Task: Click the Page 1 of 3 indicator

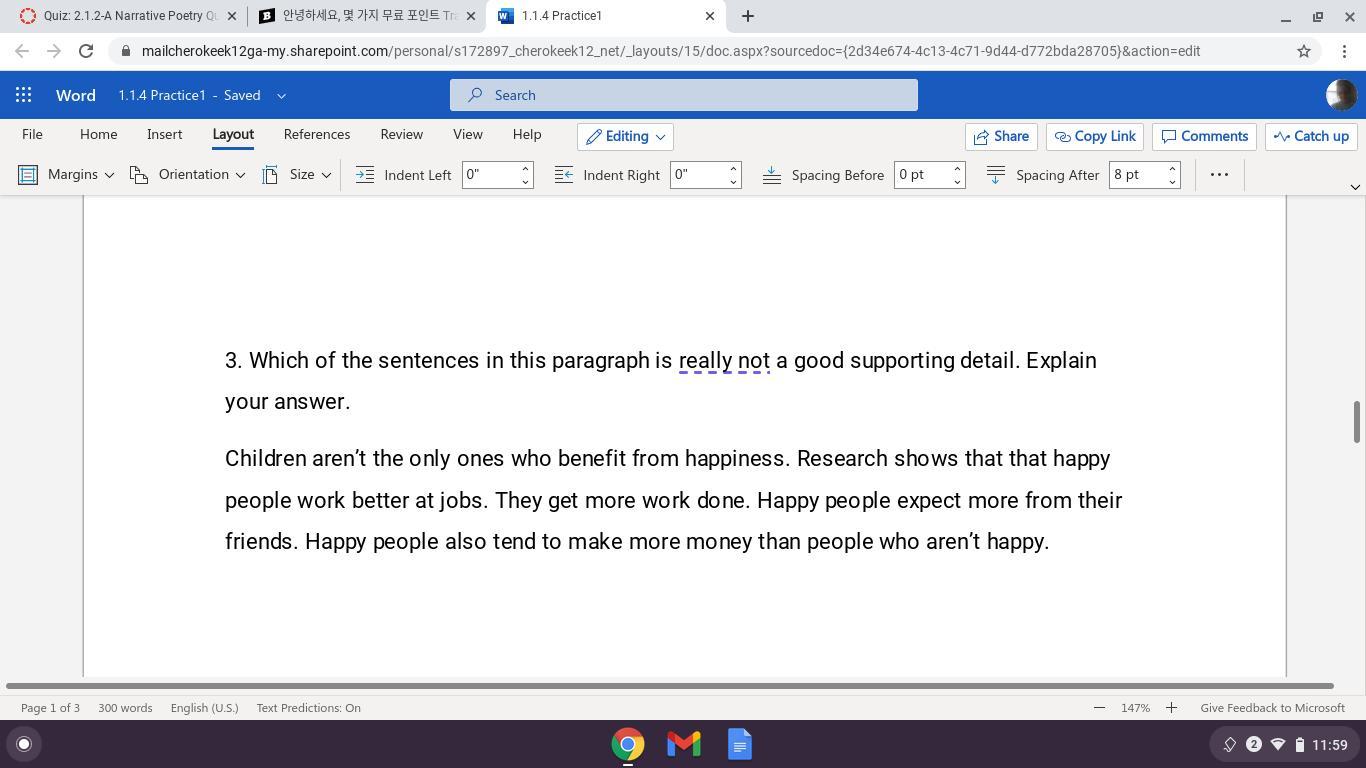Action: coord(50,708)
